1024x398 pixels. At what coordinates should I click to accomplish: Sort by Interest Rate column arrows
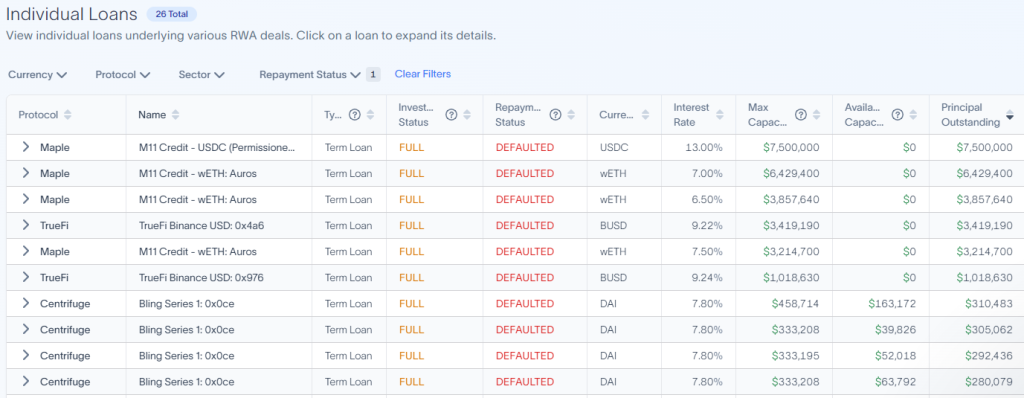click(x=720, y=115)
